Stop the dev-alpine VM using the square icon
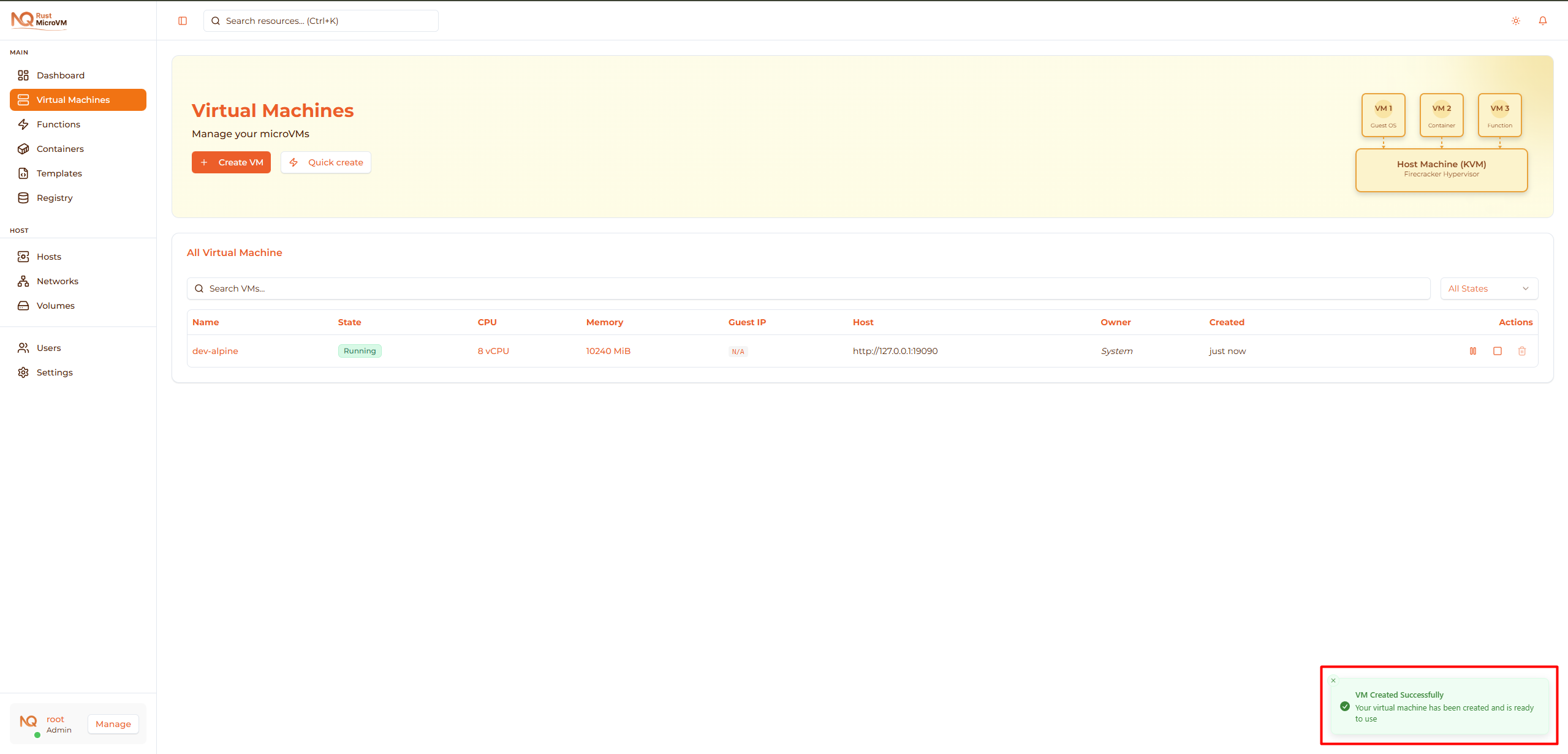 point(1498,350)
